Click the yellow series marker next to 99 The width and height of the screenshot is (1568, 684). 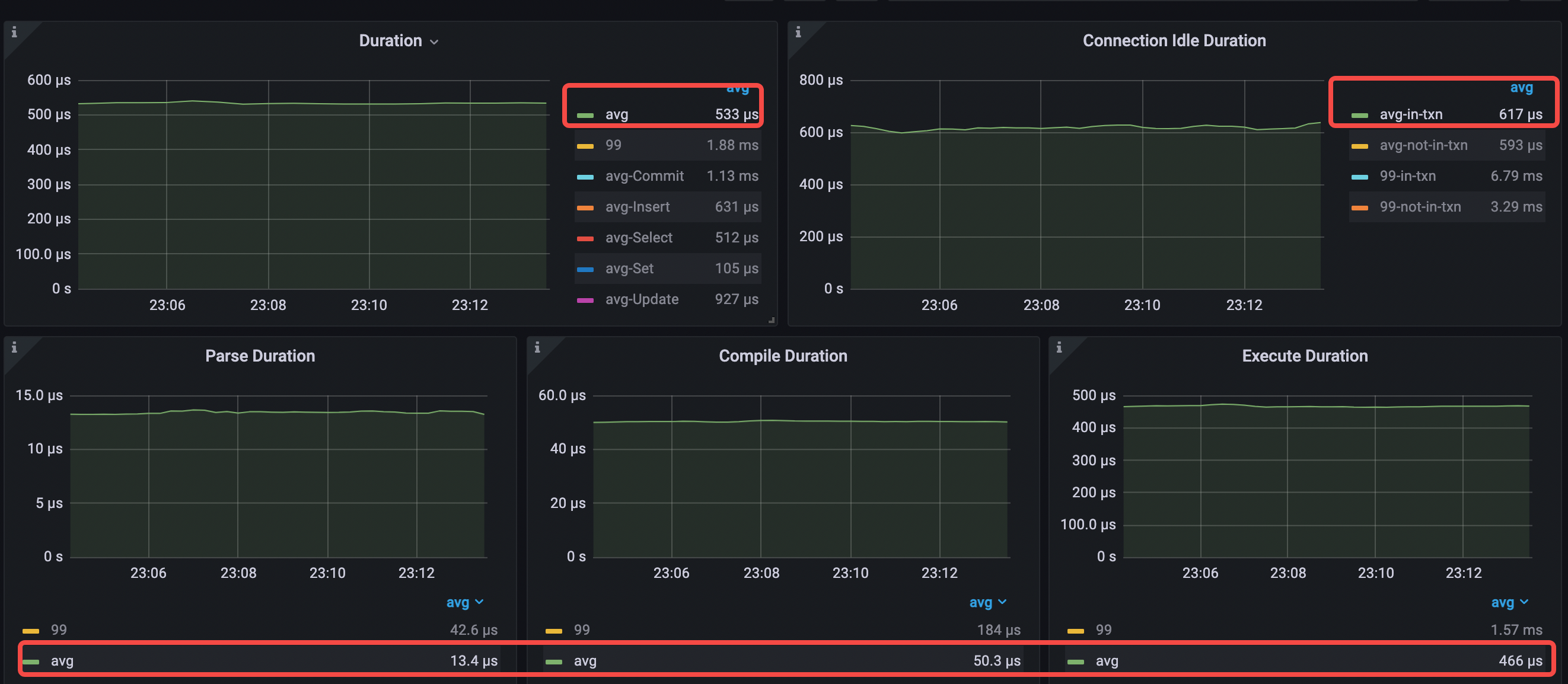pos(586,145)
